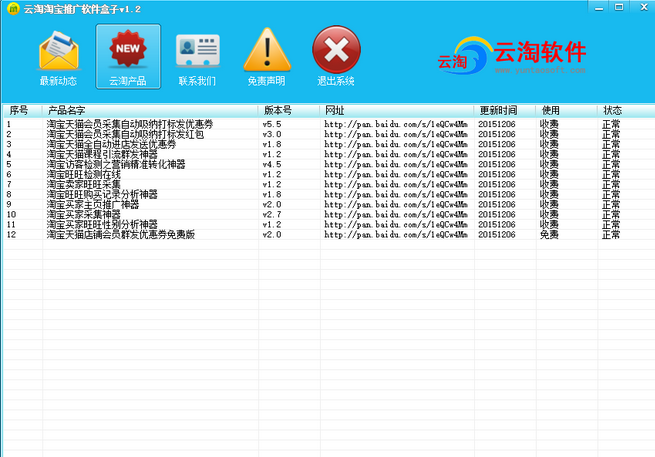This screenshot has height=457, width=655.
Task: Click the pan.baidu.com URL in row 1
Action: coord(396,124)
